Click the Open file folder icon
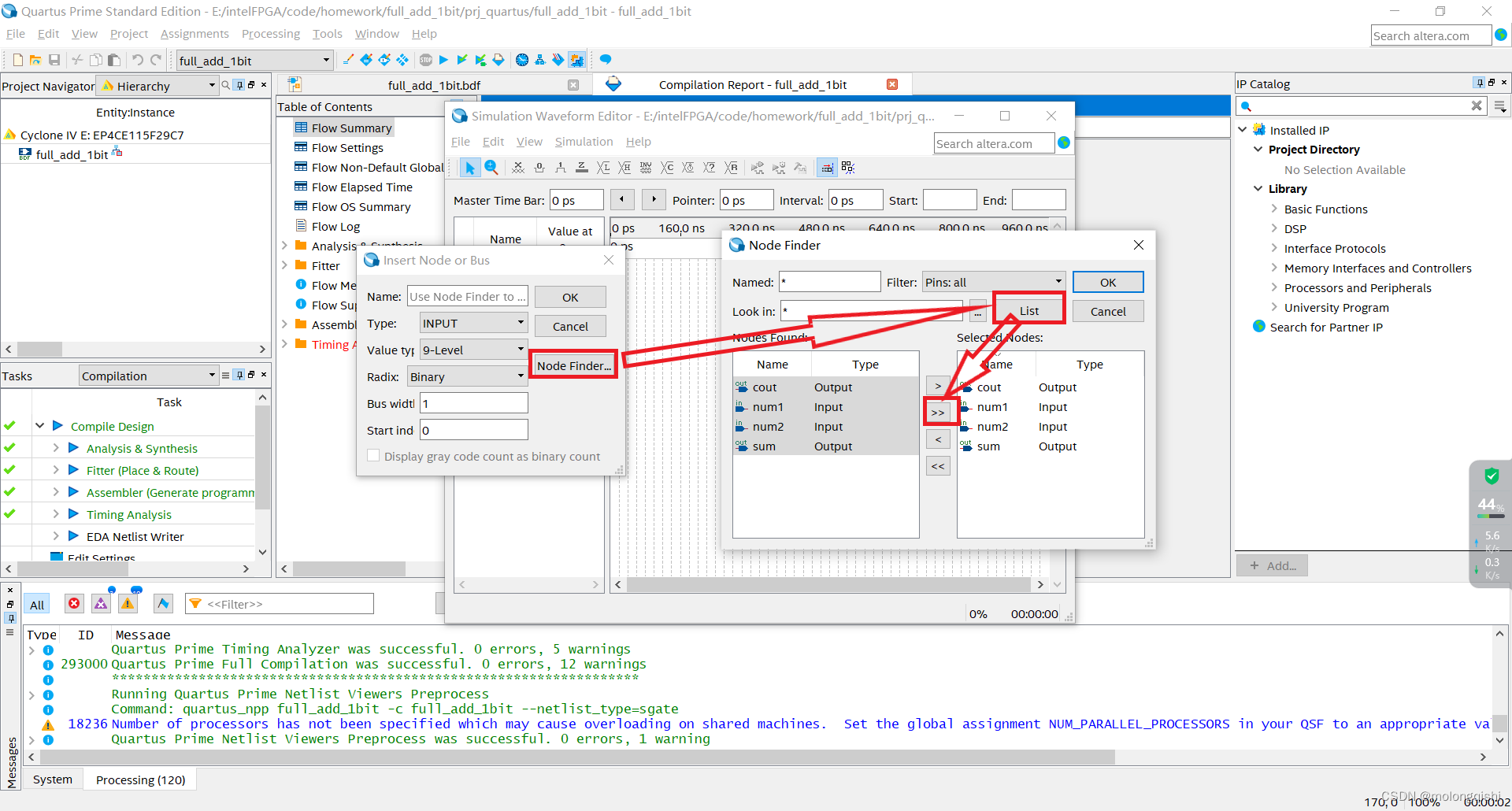1512x811 pixels. coord(35,60)
